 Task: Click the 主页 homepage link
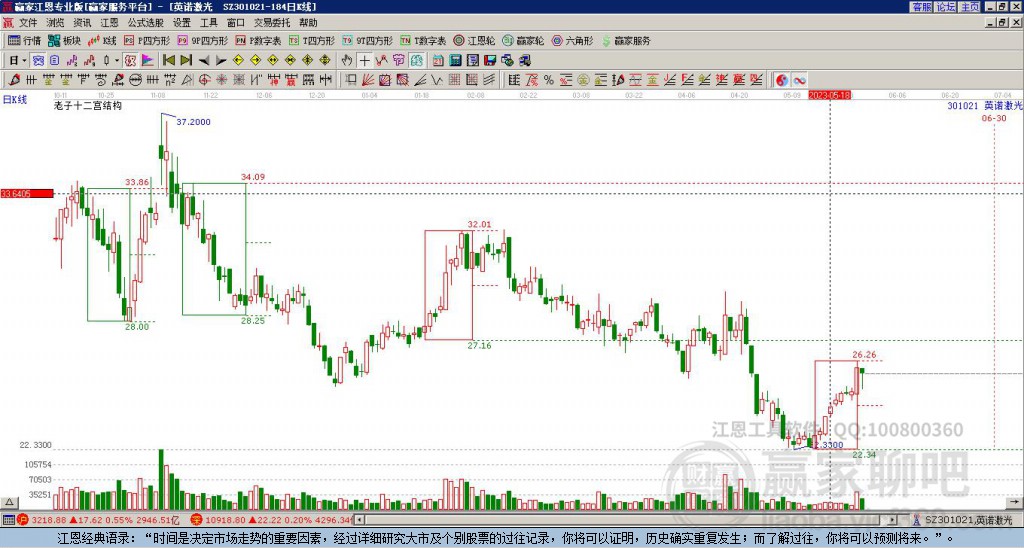point(970,7)
